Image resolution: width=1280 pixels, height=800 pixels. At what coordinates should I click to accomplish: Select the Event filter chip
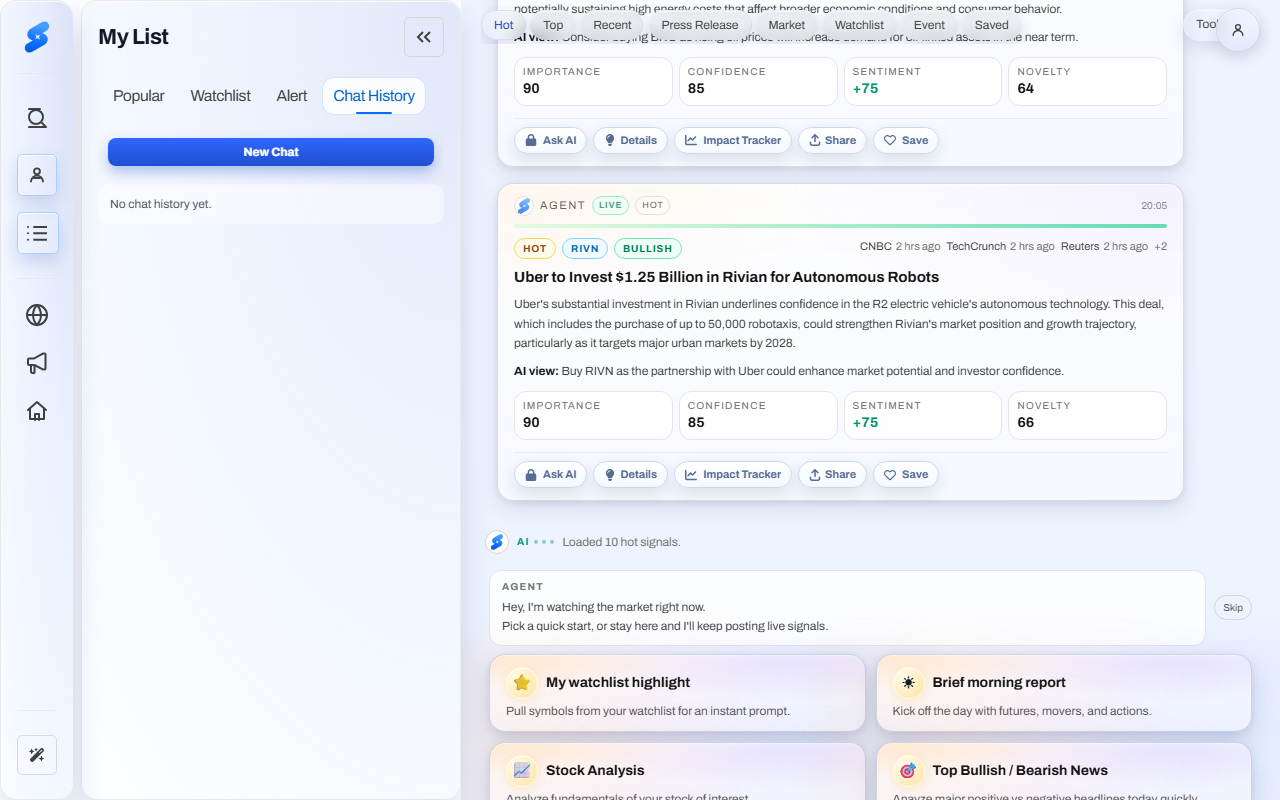tap(929, 25)
